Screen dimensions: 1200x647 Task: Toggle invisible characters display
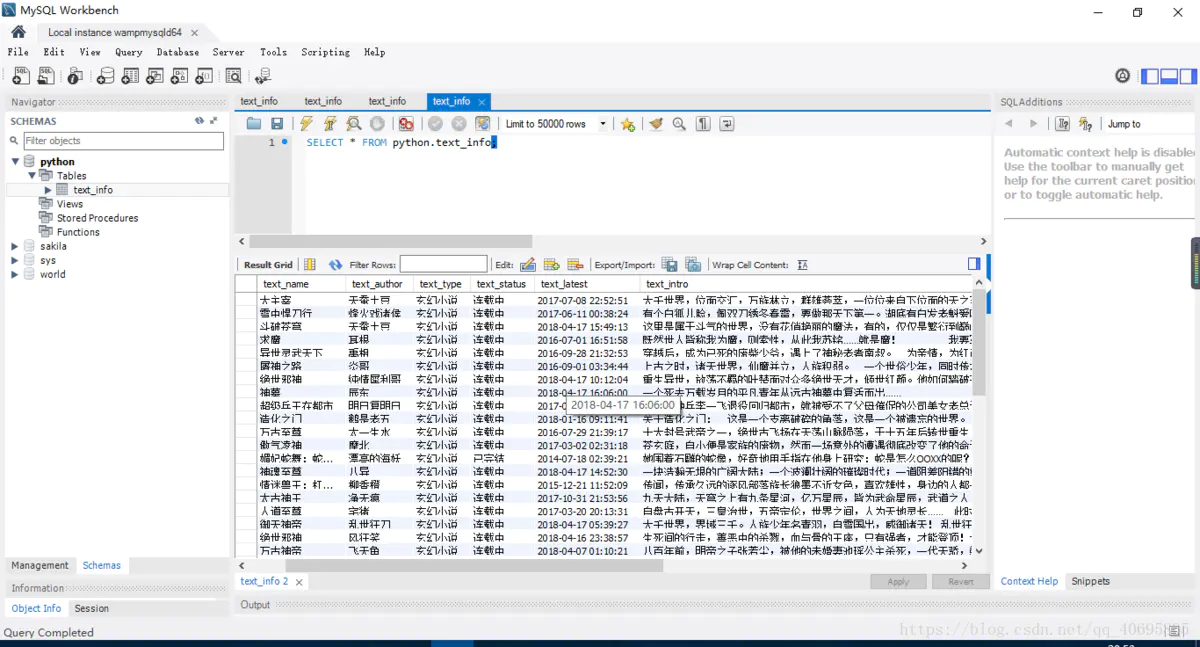703,124
